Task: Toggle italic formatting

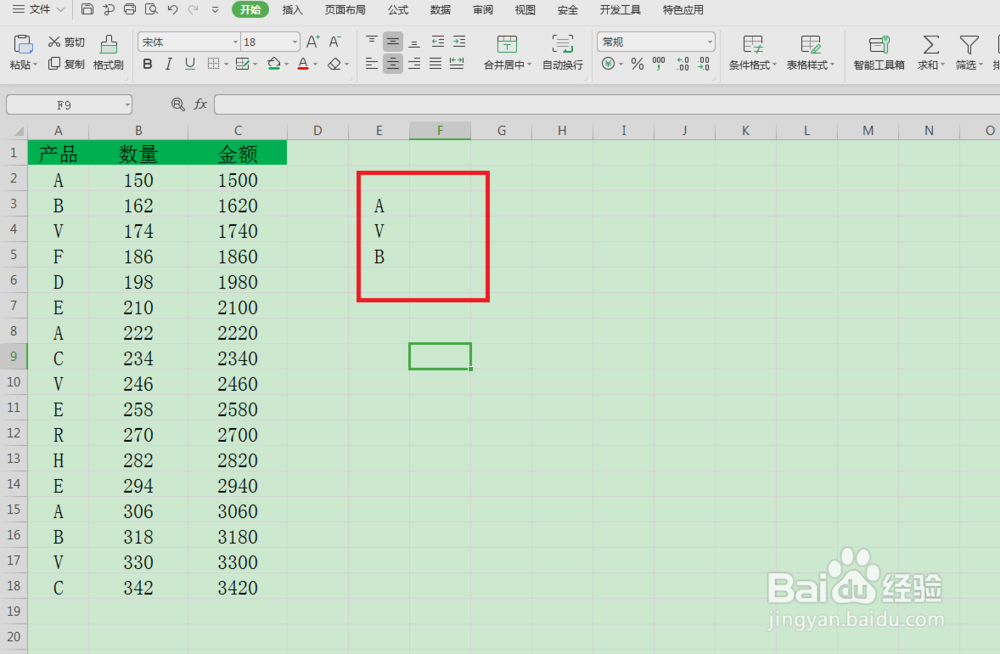Action: tap(168, 64)
